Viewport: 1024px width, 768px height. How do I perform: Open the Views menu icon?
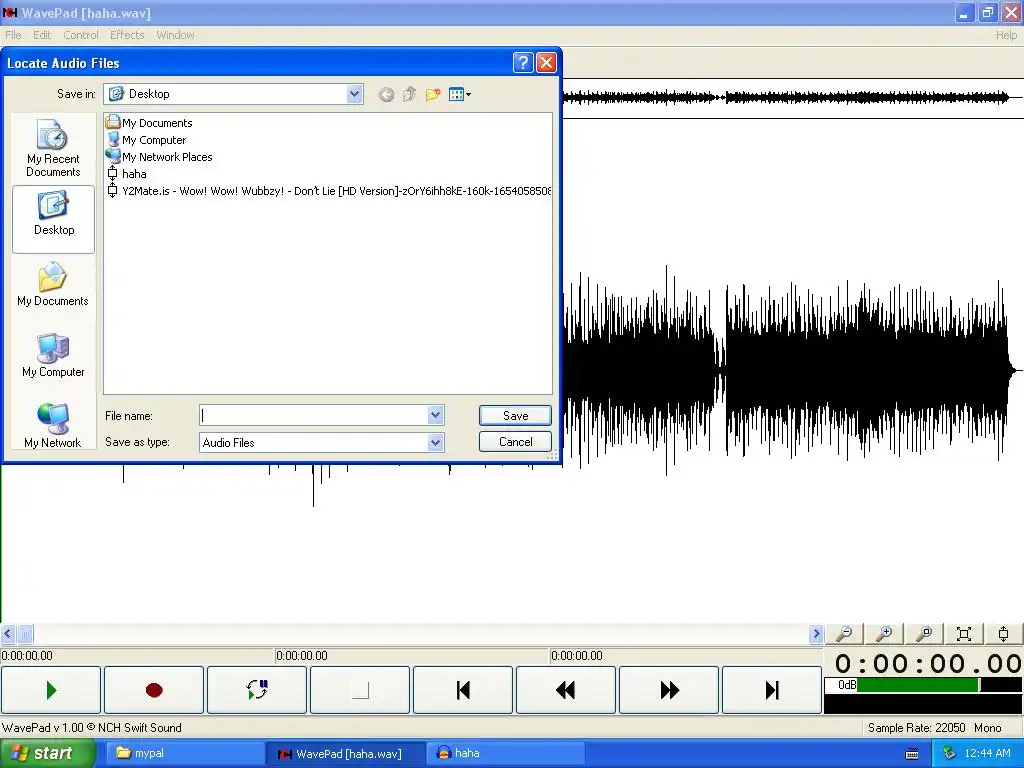point(460,95)
